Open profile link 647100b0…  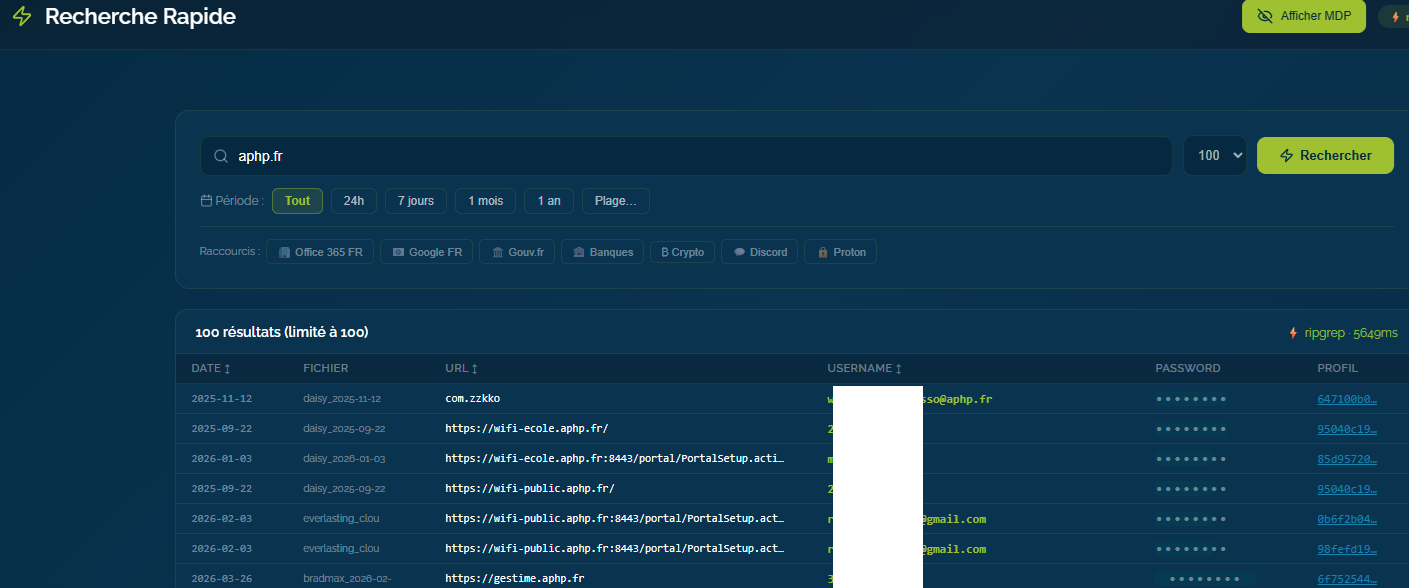coord(1347,399)
